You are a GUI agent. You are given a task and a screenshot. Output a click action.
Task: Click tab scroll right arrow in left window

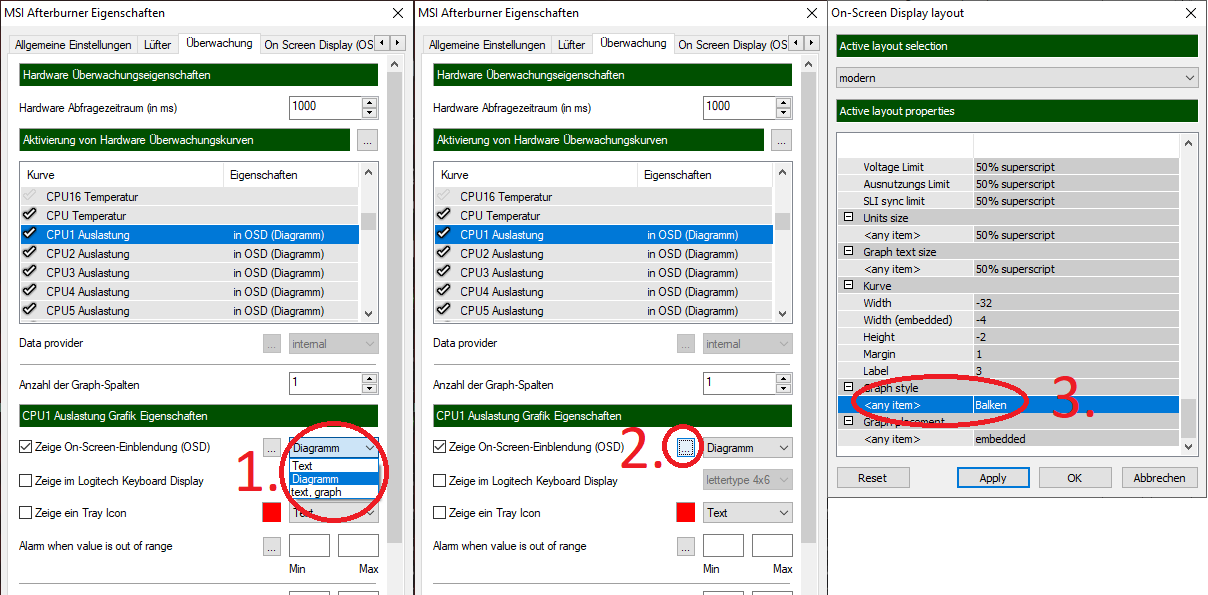click(398, 43)
